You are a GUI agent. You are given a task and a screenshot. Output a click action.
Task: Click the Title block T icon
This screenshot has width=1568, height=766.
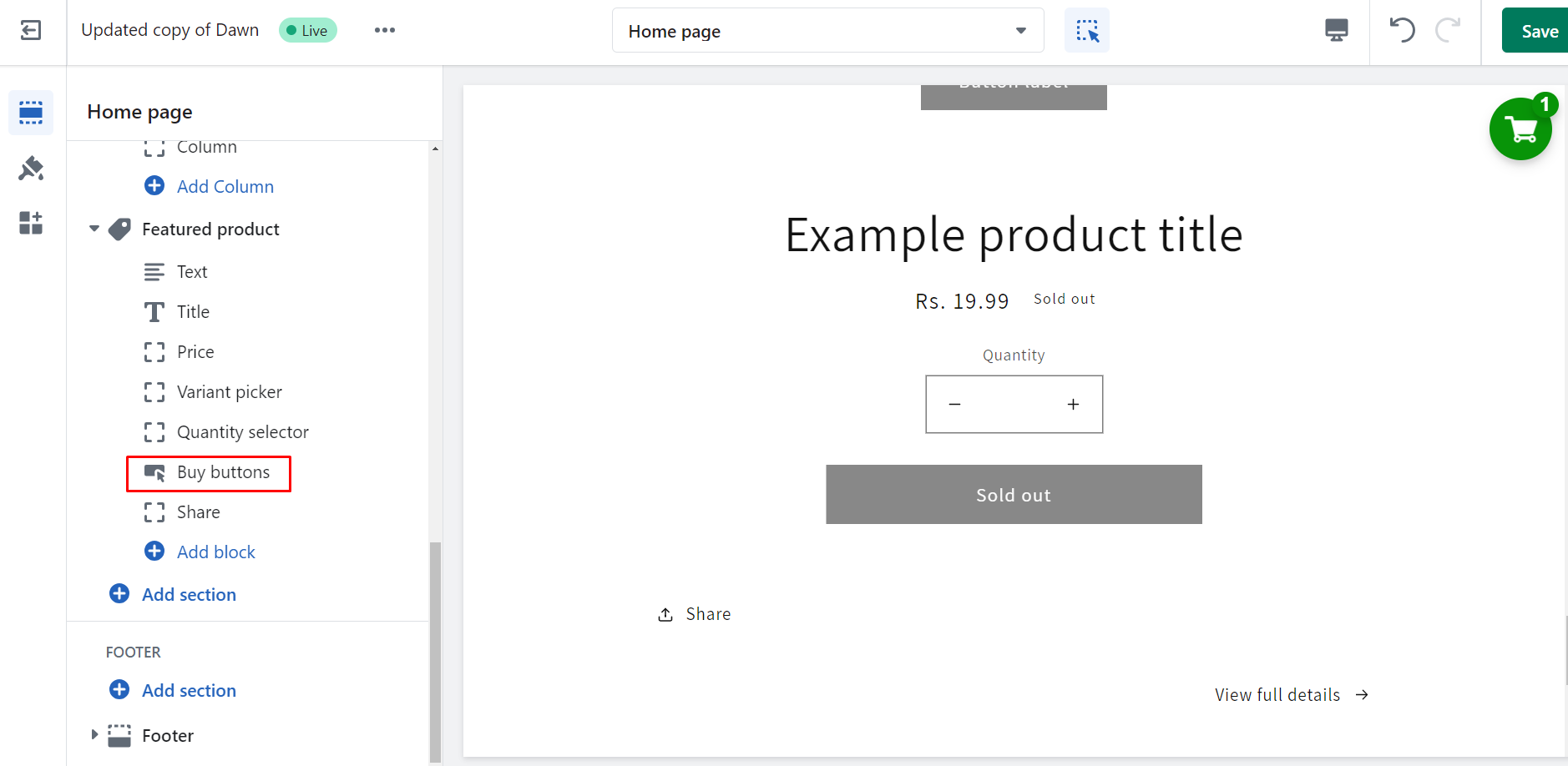154,312
